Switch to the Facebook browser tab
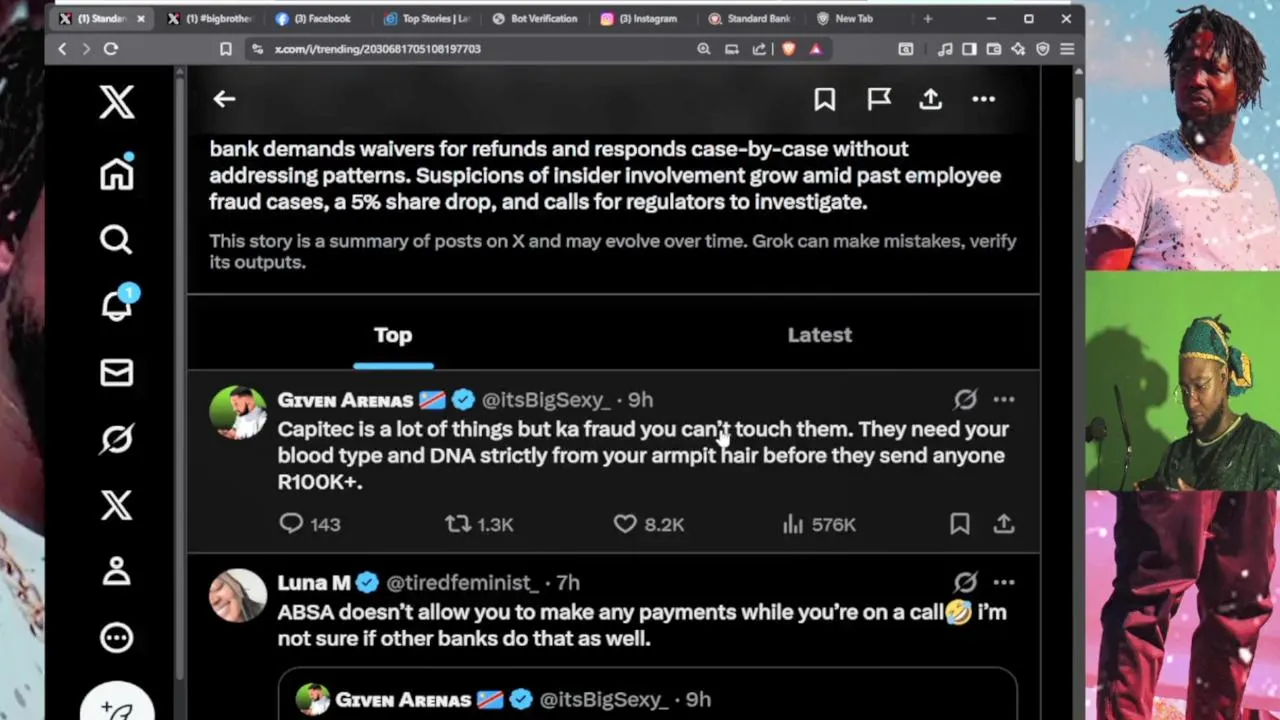Screen dimensions: 1280x720 coord(321,18)
